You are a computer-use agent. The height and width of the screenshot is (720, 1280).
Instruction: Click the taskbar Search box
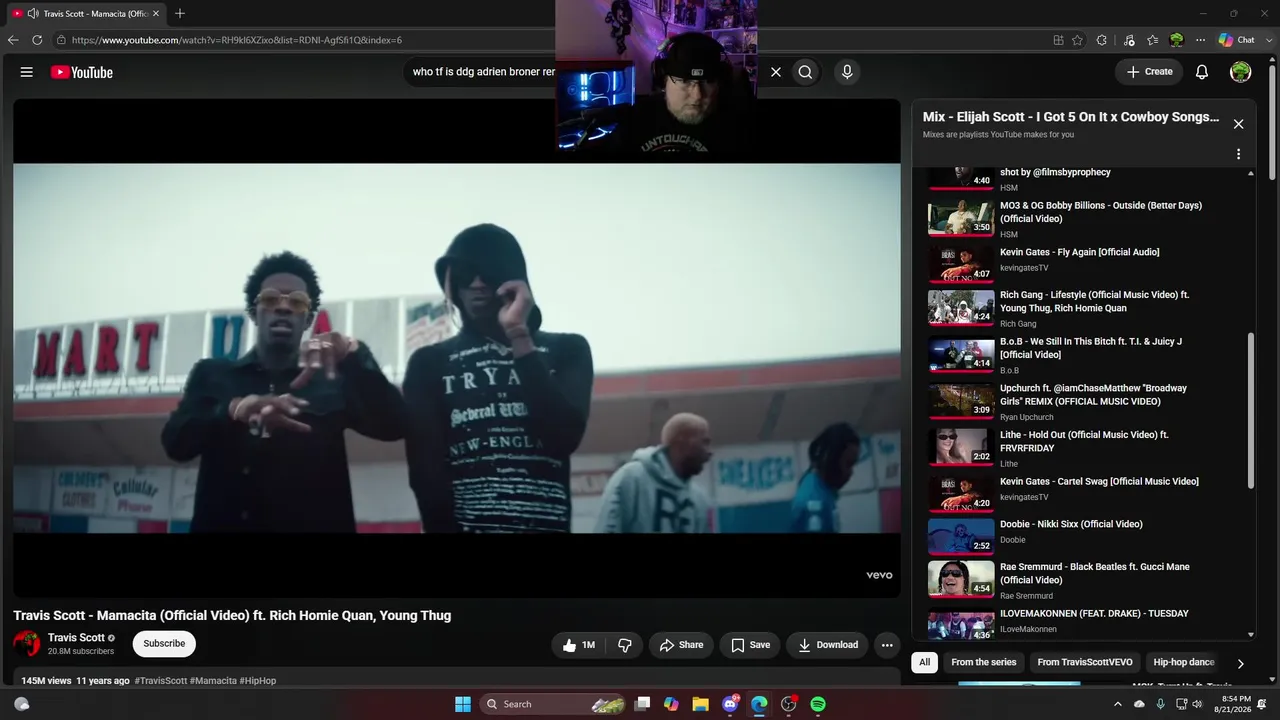[553, 704]
